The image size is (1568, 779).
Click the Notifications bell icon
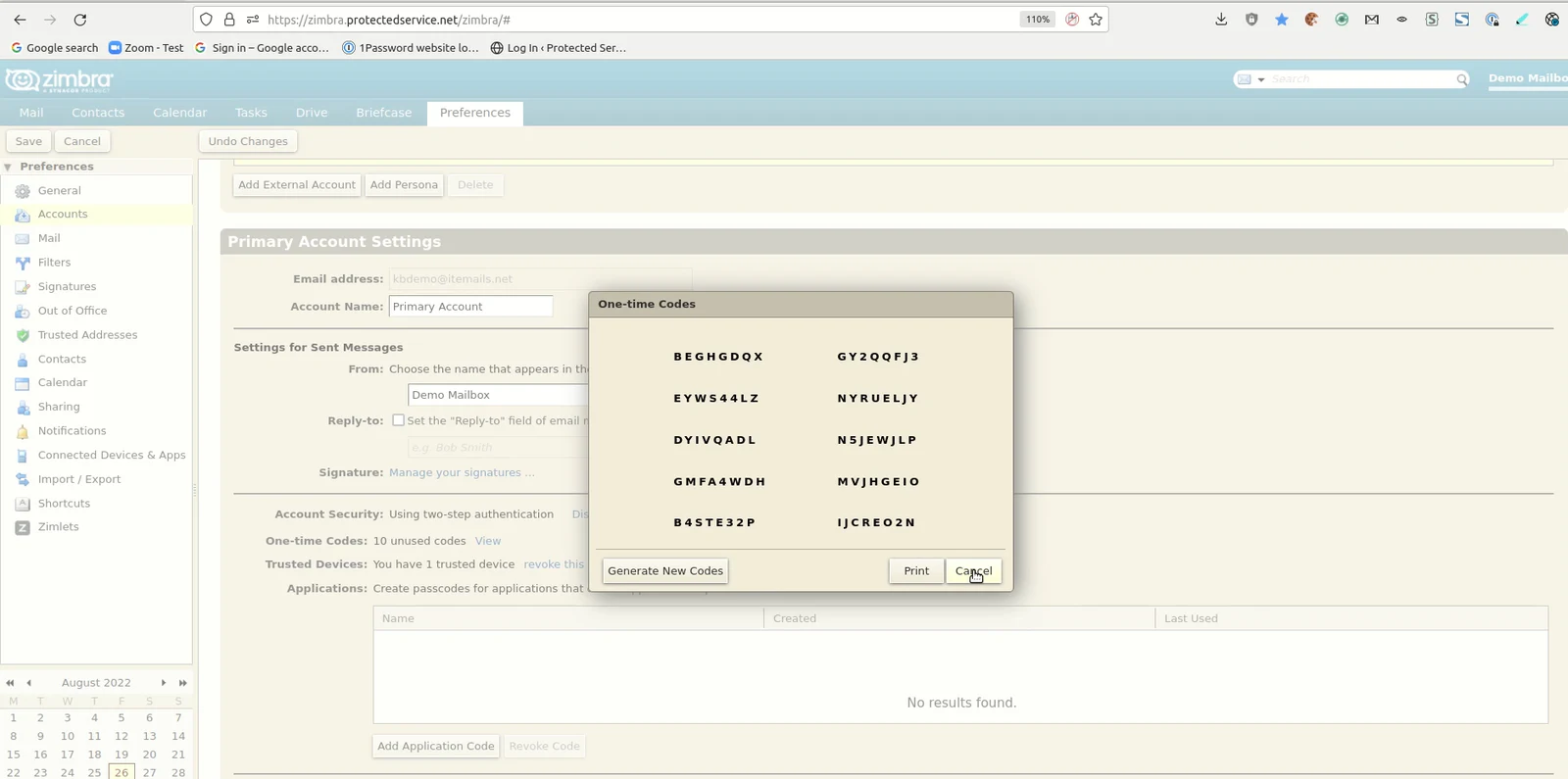pos(23,431)
